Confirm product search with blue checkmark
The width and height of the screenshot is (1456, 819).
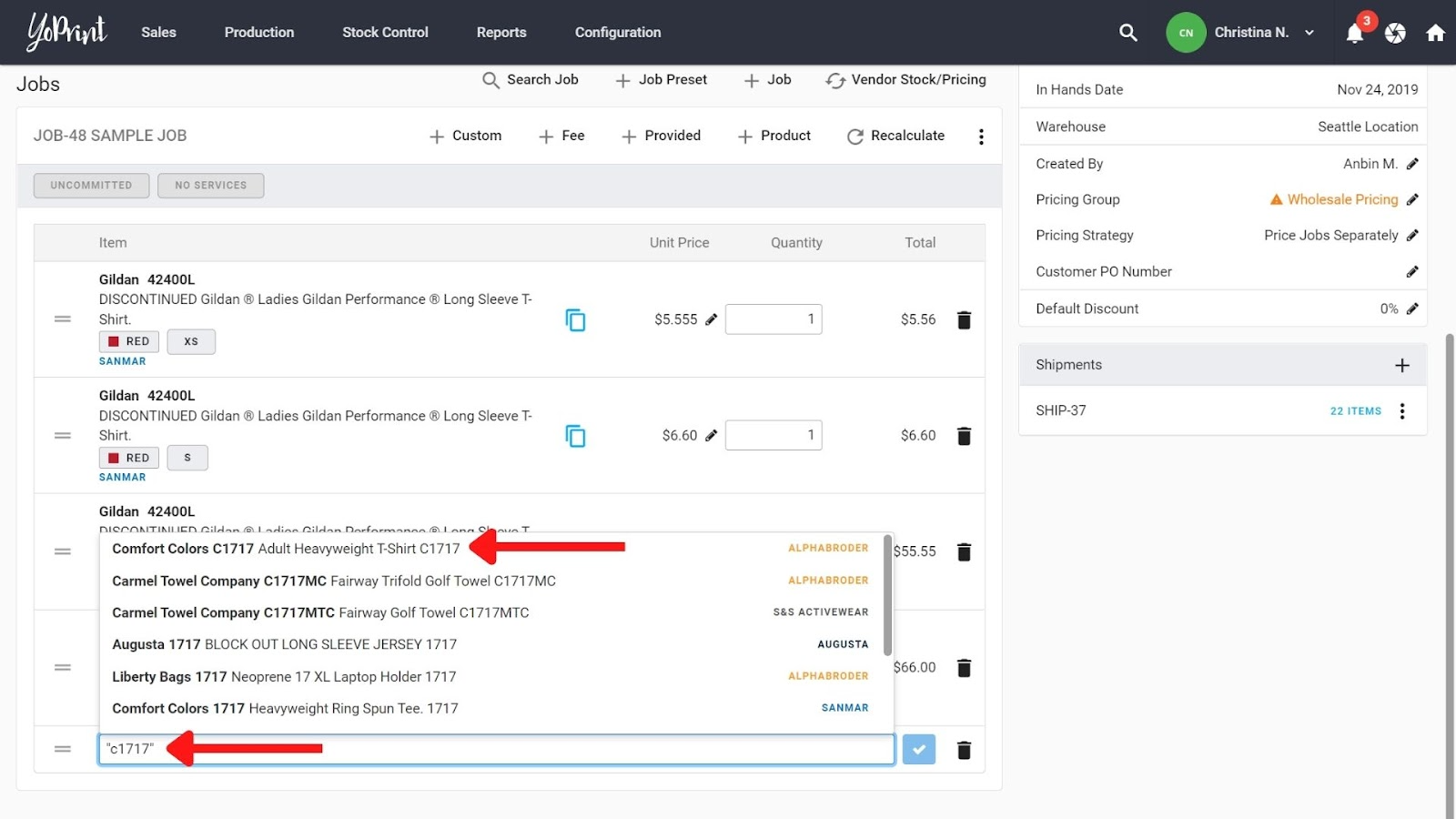click(x=919, y=750)
